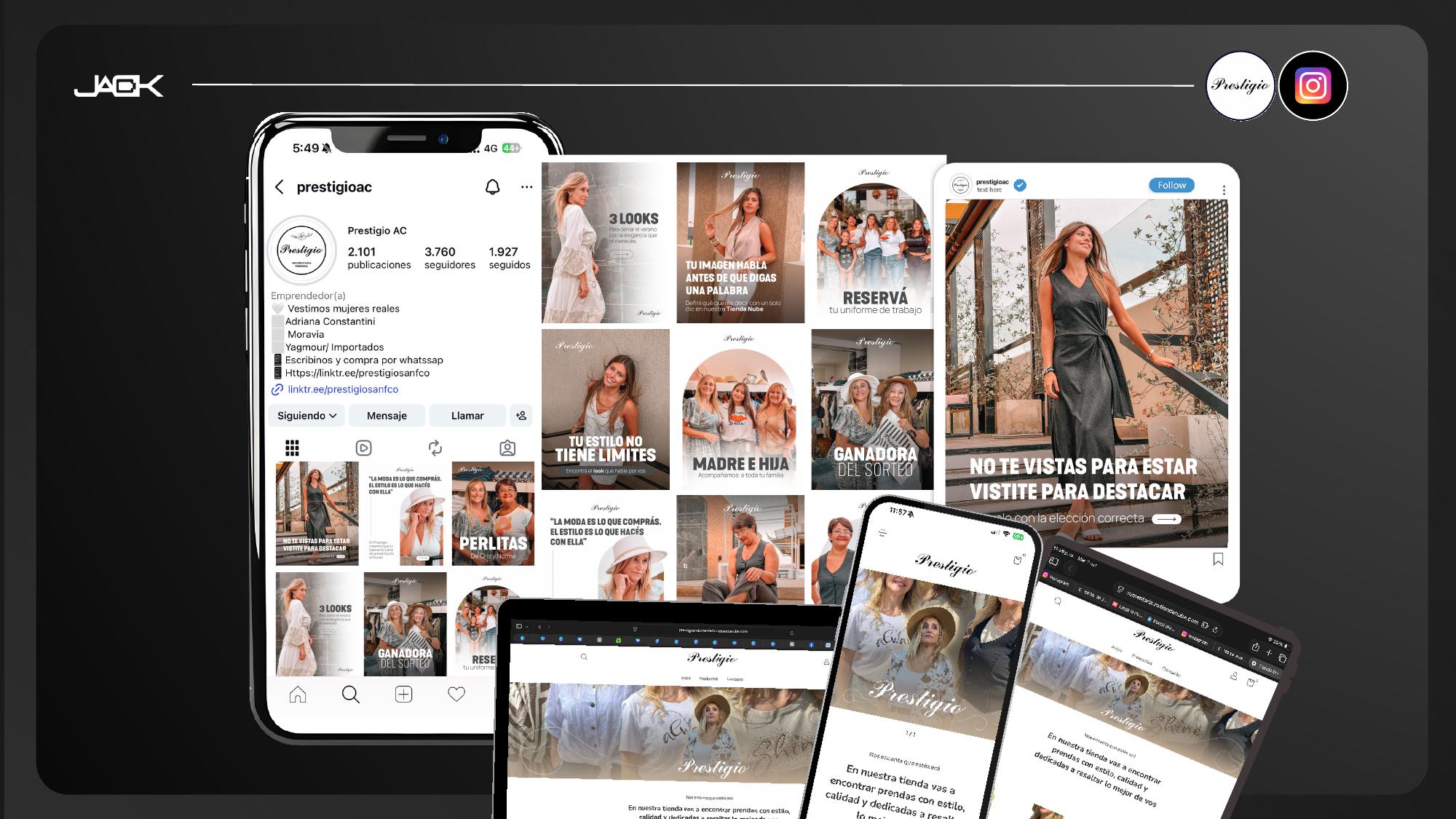Screen dimensions: 1456x819
Task: Tap the heart activity icon
Action: (456, 695)
